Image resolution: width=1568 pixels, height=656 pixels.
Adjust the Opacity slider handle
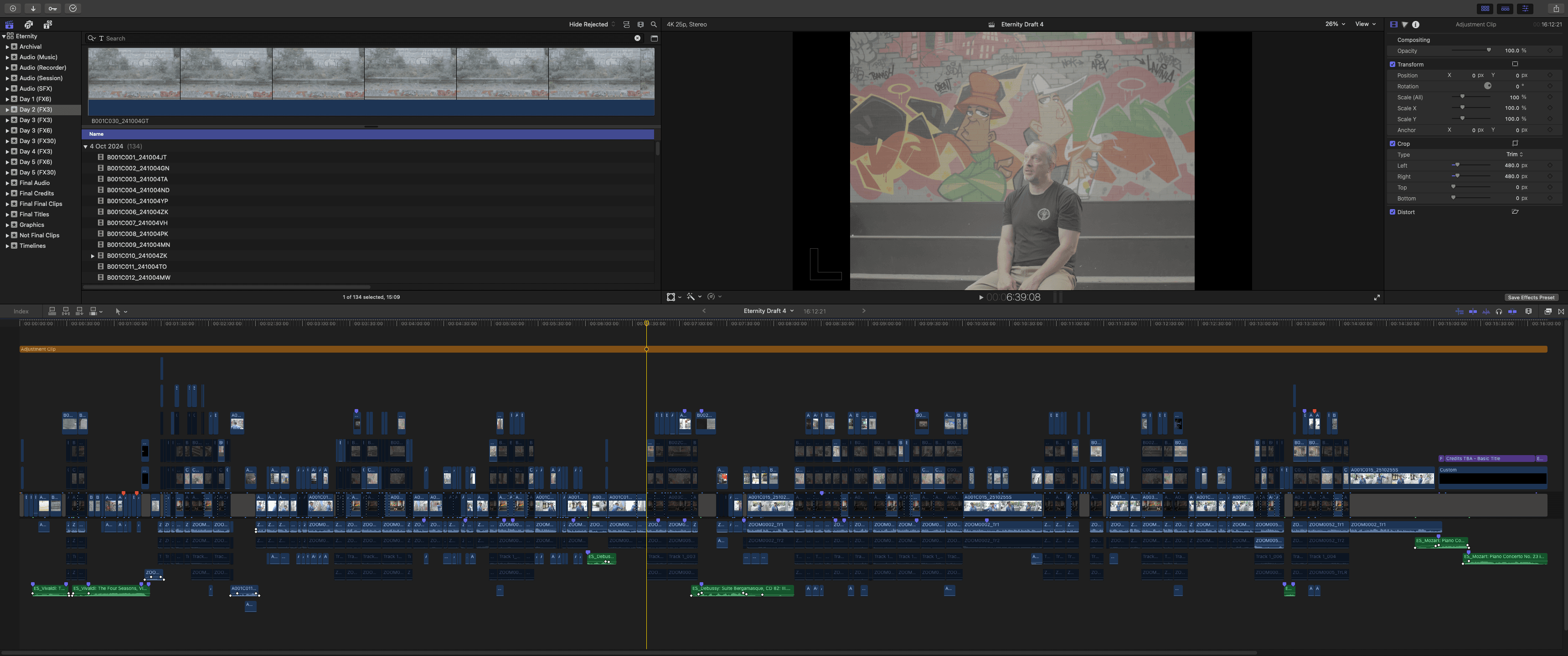pyautogui.click(x=1489, y=51)
